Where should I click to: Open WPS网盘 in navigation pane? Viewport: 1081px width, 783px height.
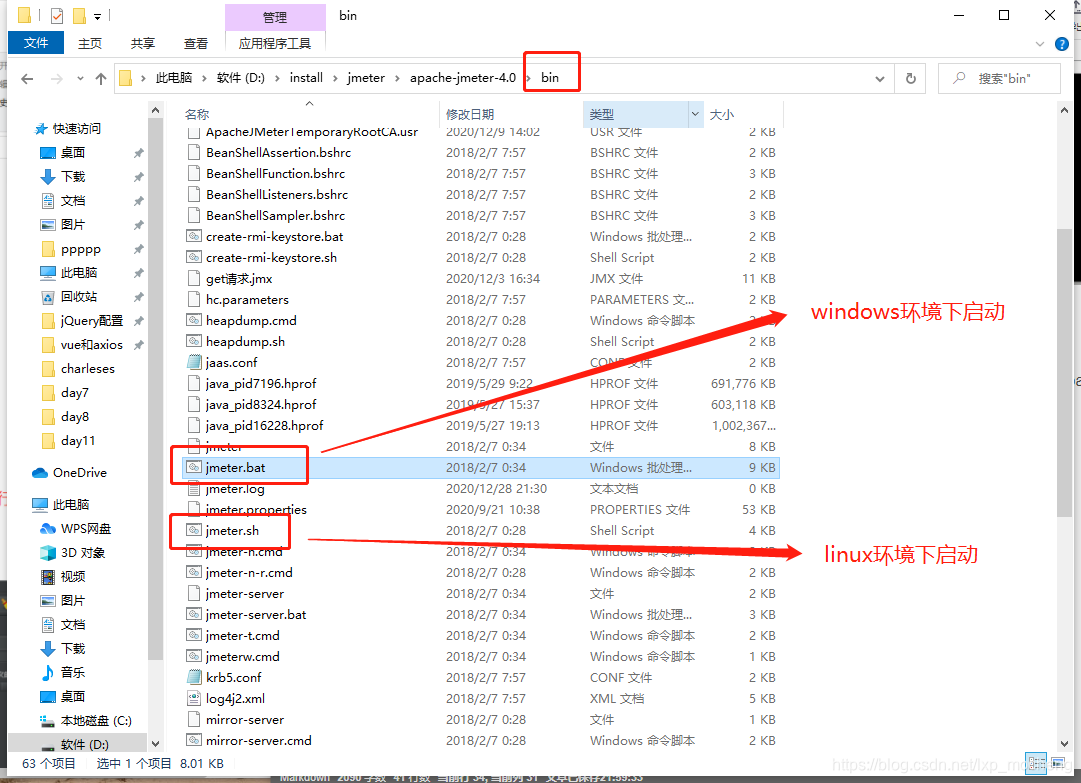(85, 529)
